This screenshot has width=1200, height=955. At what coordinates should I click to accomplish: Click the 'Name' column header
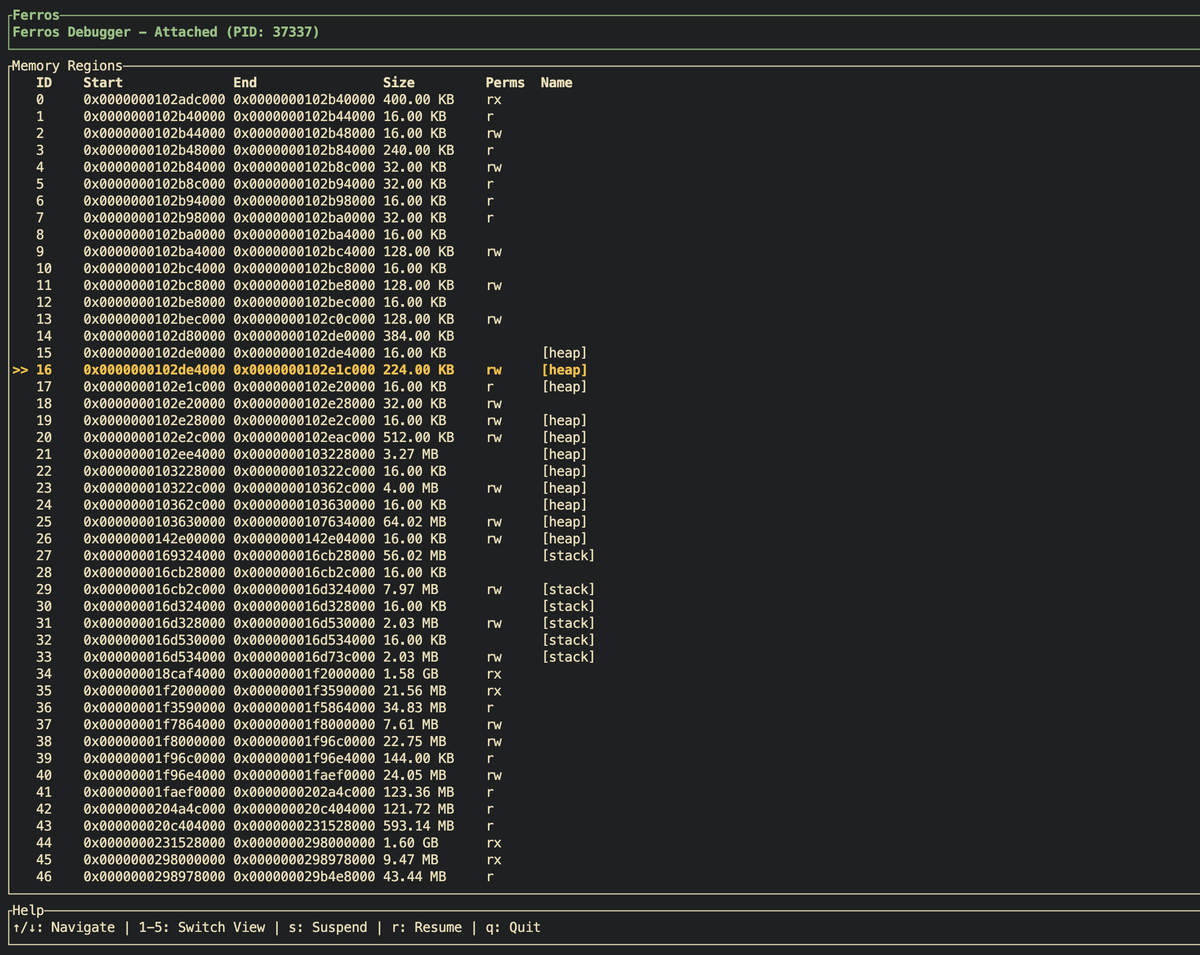(557, 83)
